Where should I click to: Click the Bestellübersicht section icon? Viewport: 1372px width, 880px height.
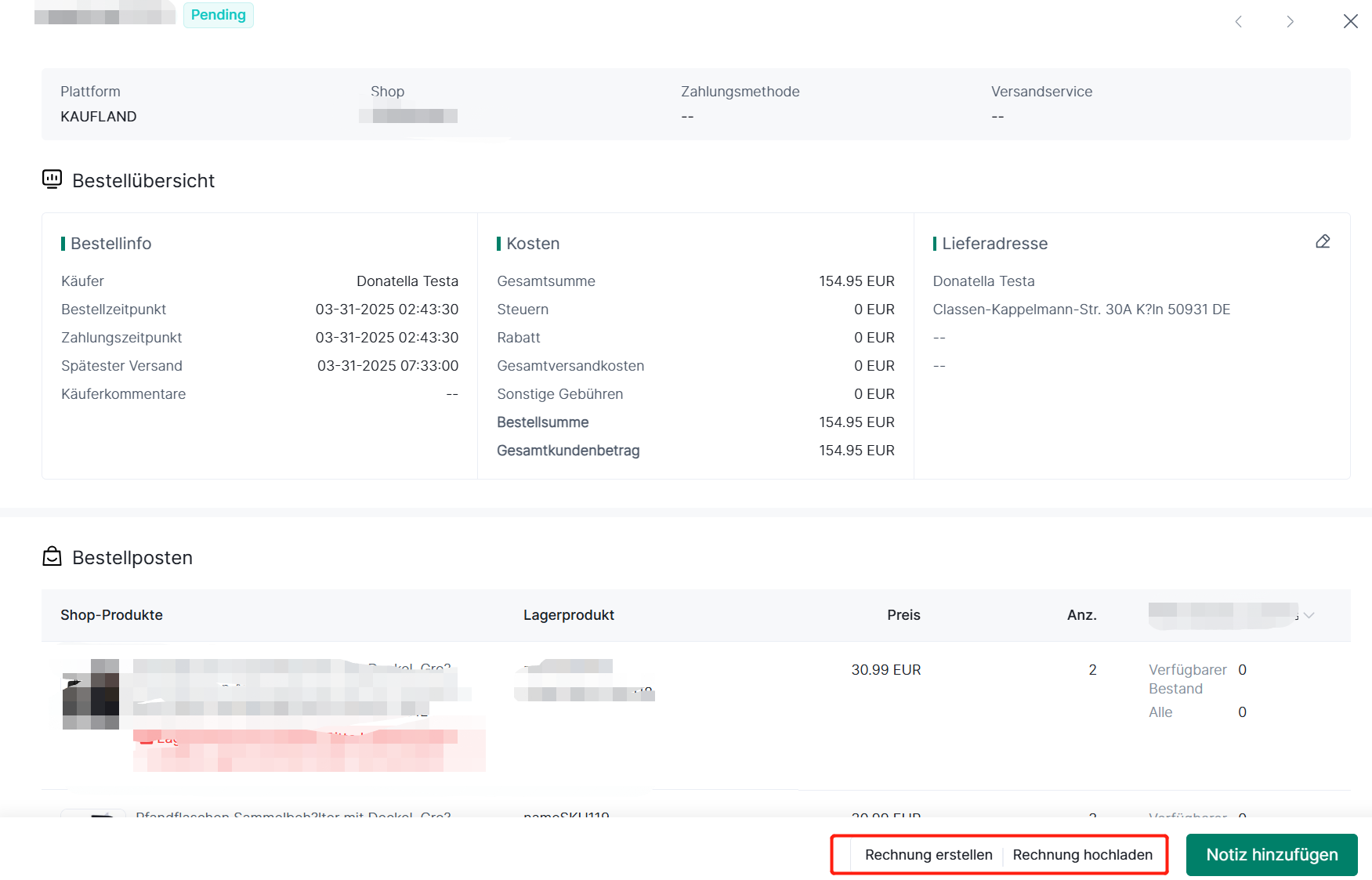[52, 179]
